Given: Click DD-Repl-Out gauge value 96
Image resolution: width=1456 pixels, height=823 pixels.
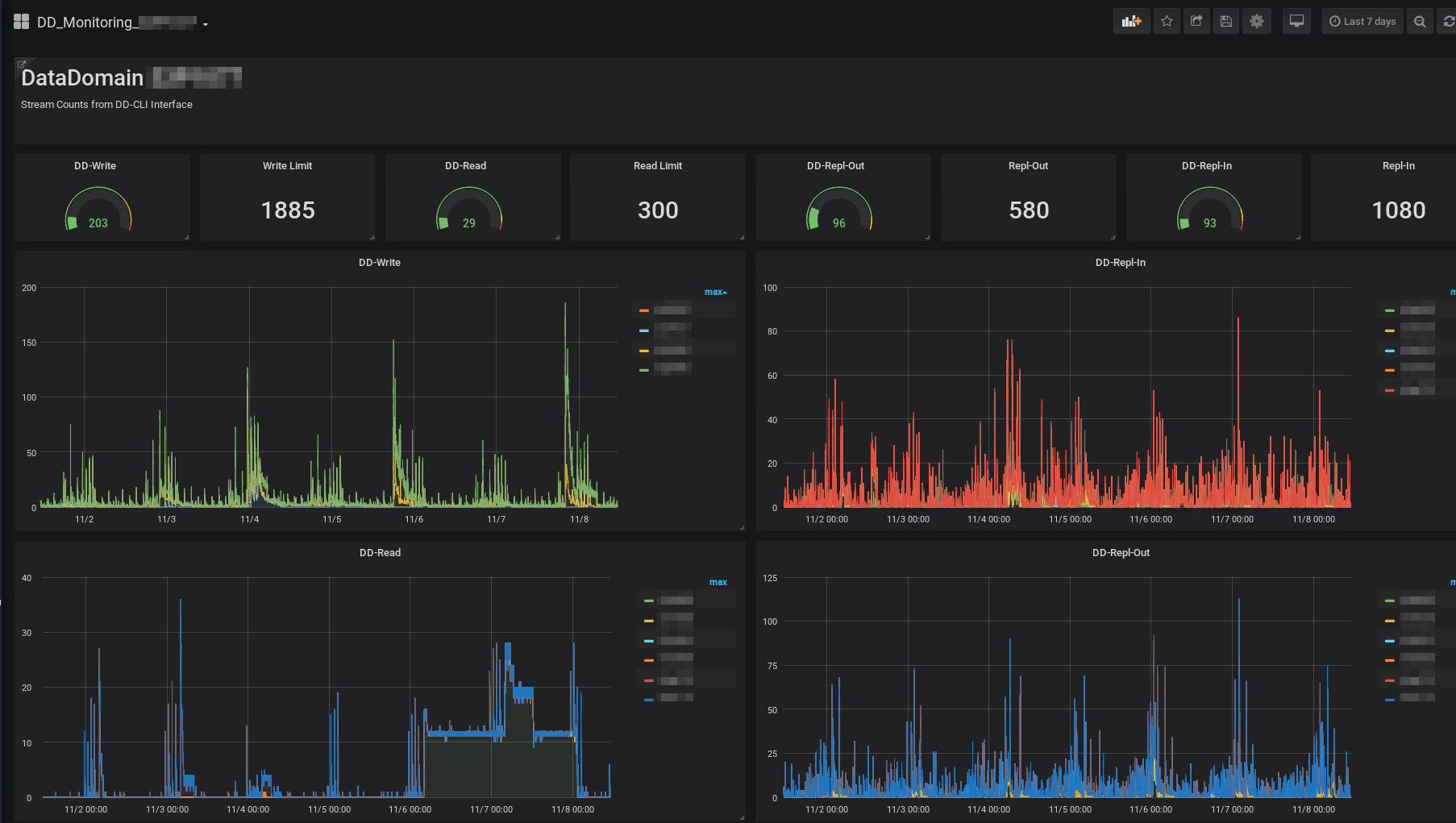Looking at the screenshot, I should point(839,223).
